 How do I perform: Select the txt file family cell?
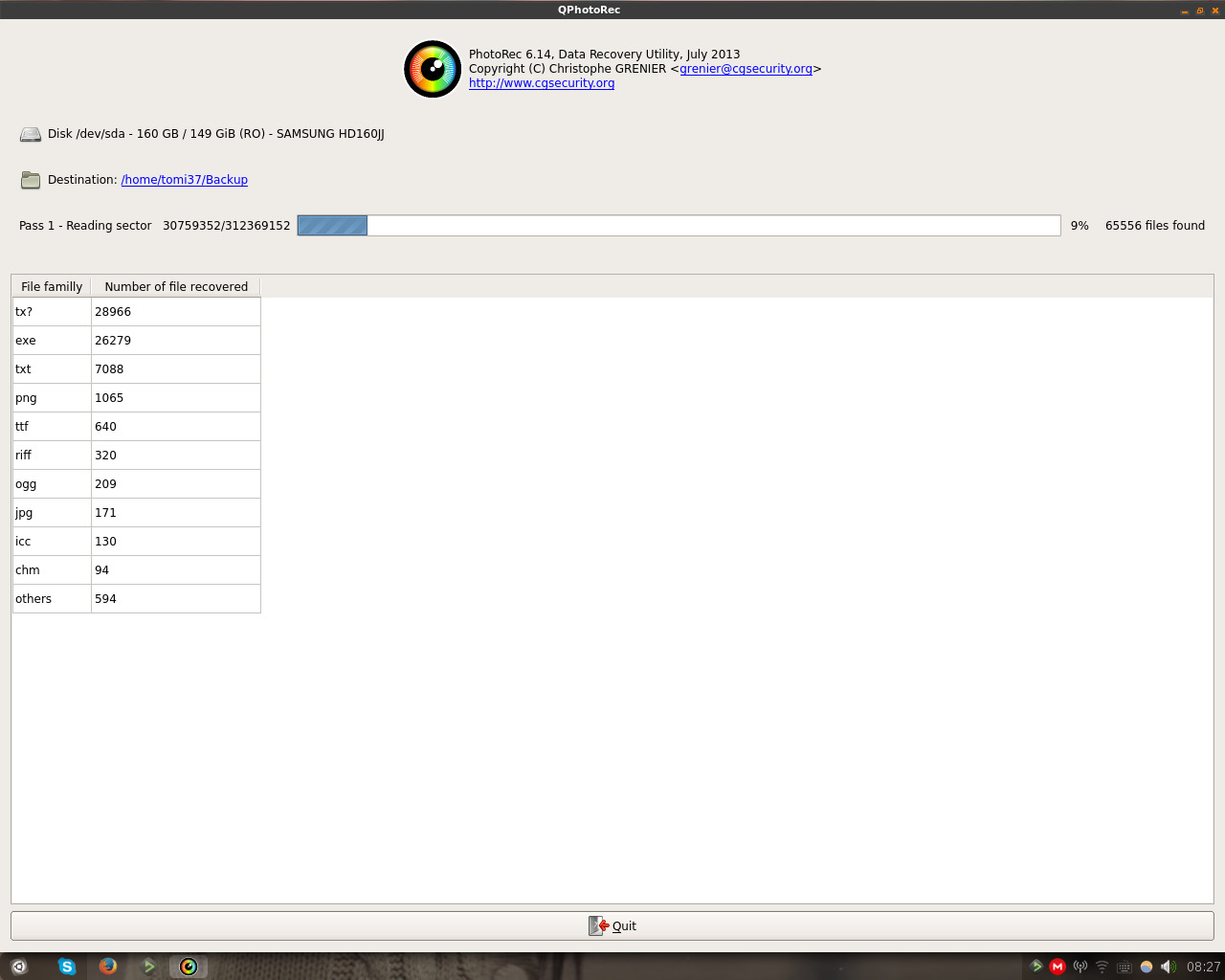tap(52, 369)
